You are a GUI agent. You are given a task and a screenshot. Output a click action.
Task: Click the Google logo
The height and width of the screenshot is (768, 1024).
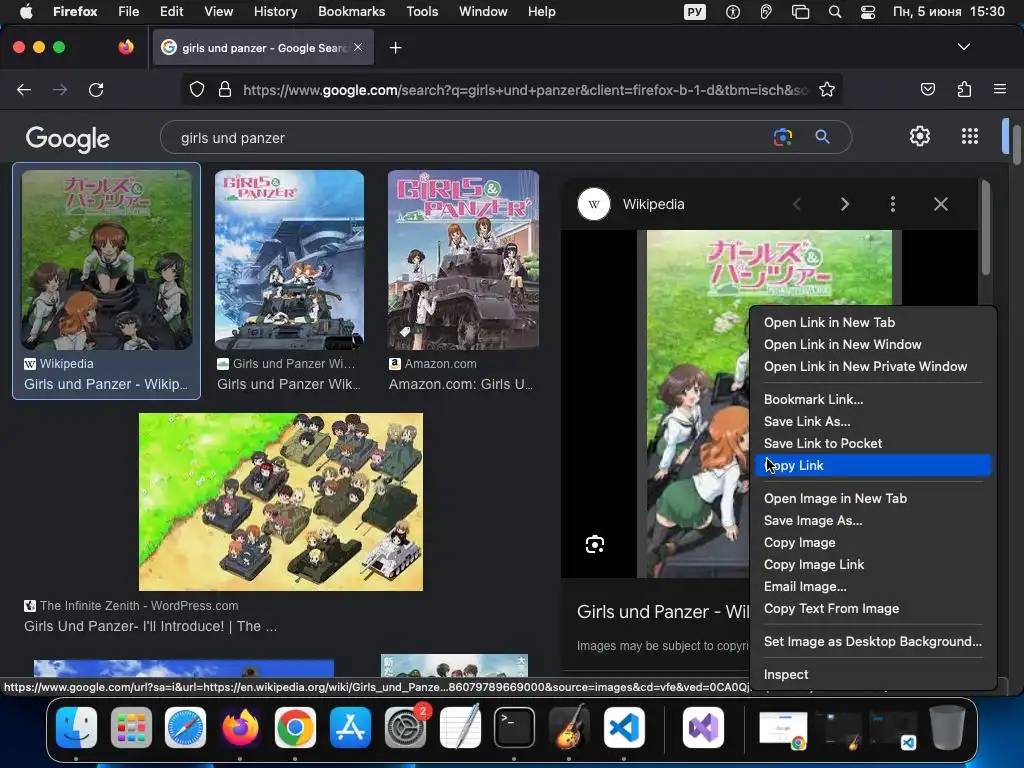[x=68, y=138]
